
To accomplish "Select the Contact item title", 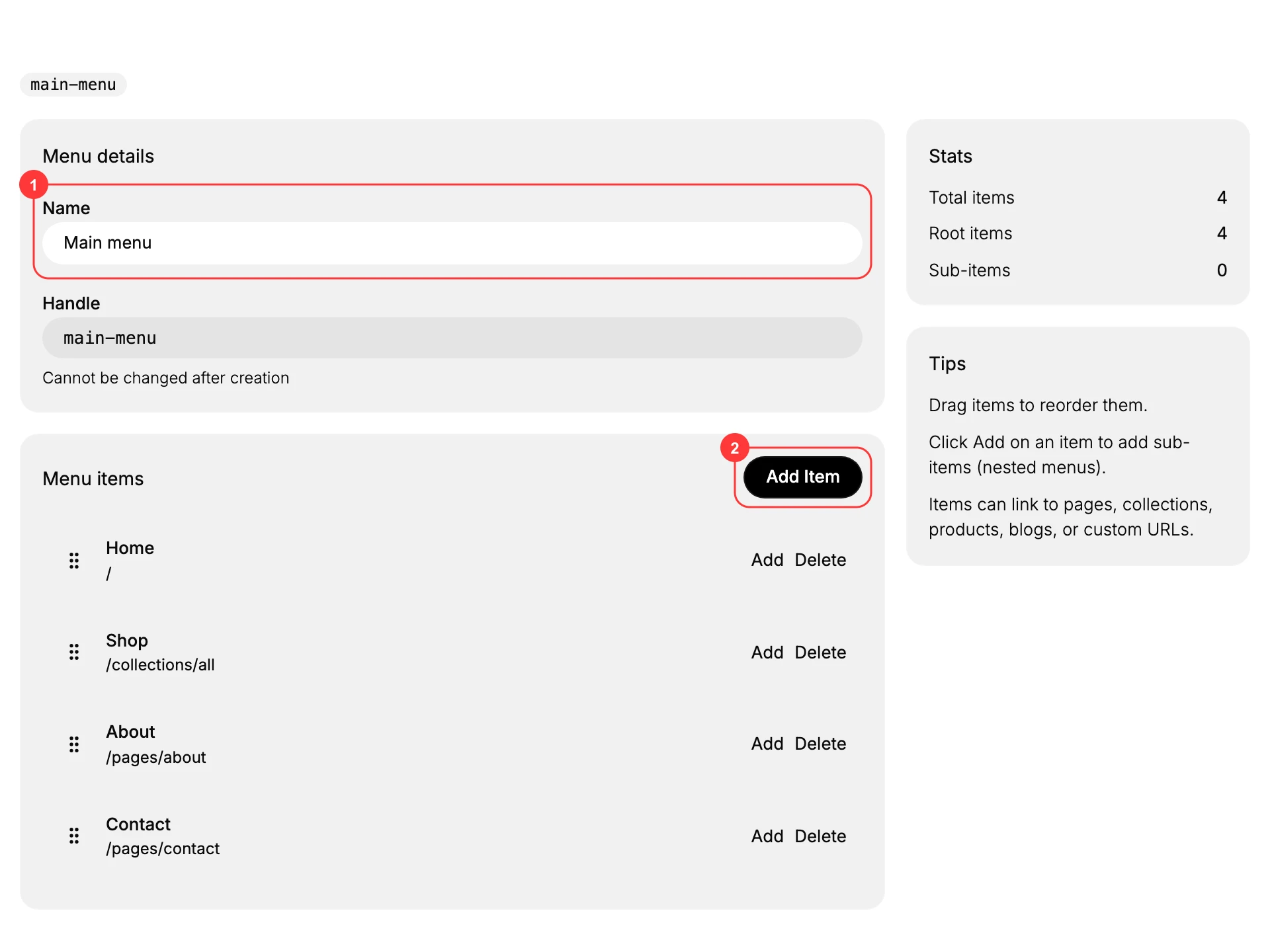I will pos(138,824).
